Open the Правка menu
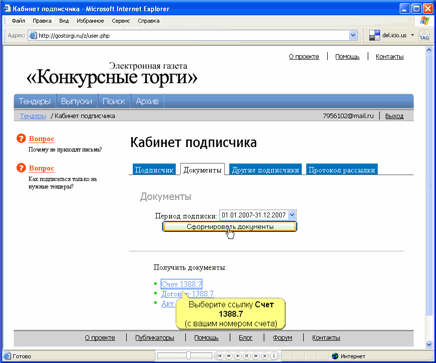Image resolution: width=436 pixels, height=363 pixels. [42, 21]
